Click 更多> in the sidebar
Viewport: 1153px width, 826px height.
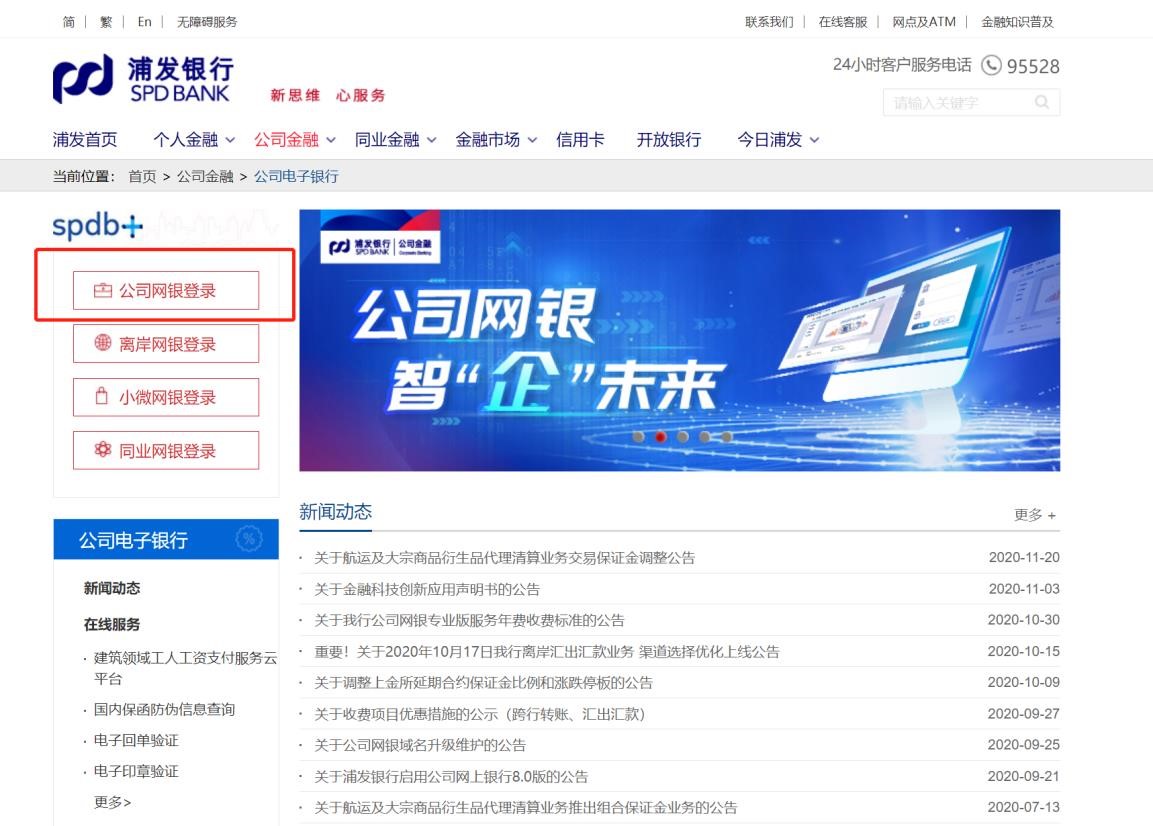(113, 802)
